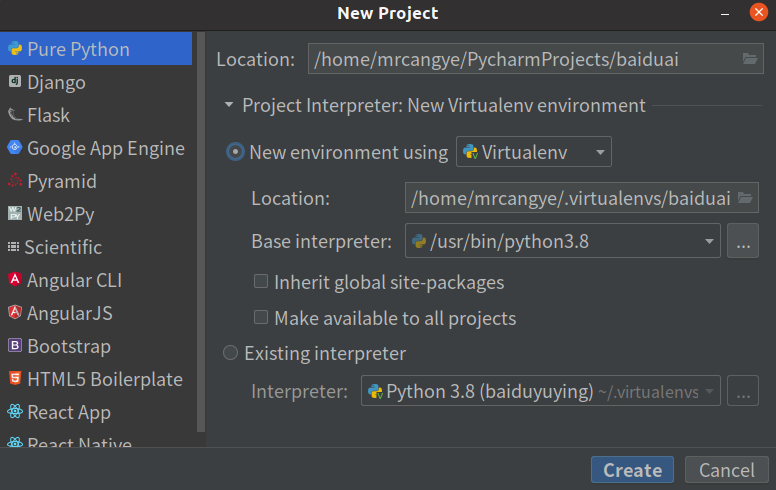Select Scientific project type
776x490 pixels.
click(x=63, y=247)
